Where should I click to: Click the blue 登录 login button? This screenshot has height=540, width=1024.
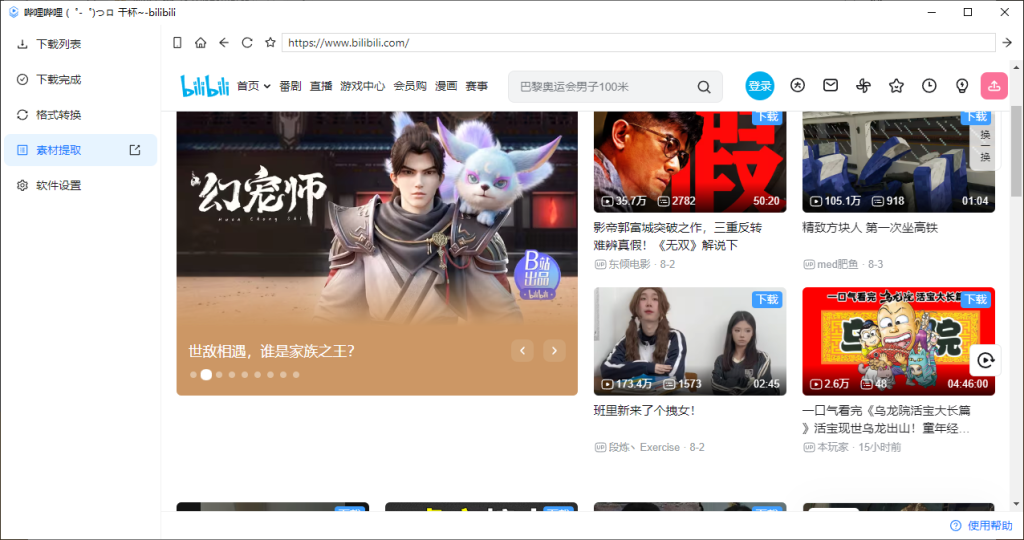point(760,86)
